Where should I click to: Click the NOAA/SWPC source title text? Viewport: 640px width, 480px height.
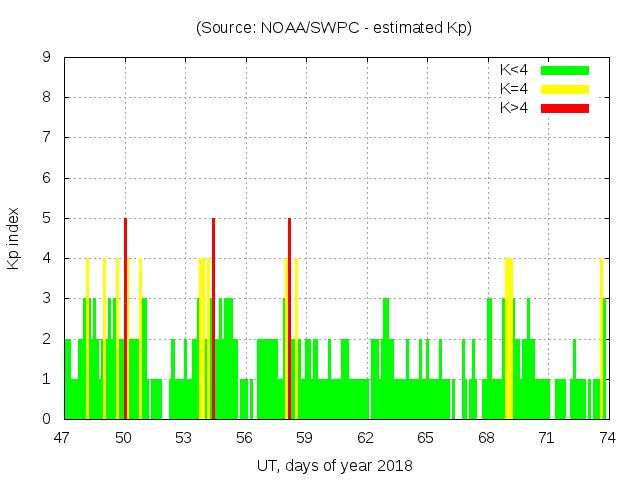(333, 28)
